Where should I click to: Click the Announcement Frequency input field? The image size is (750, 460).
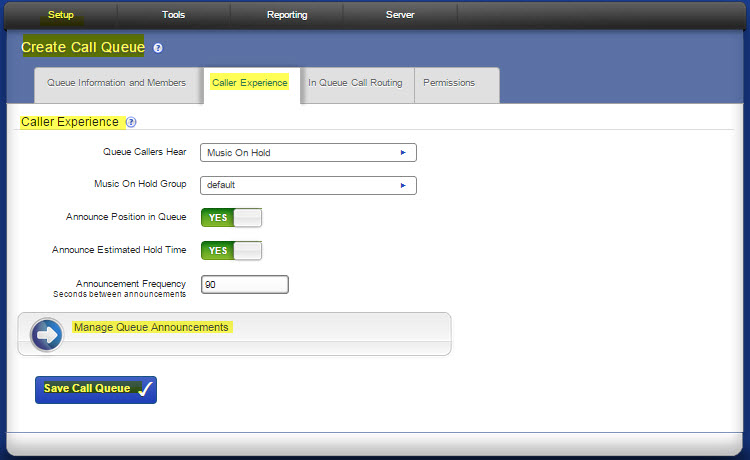tap(245, 285)
